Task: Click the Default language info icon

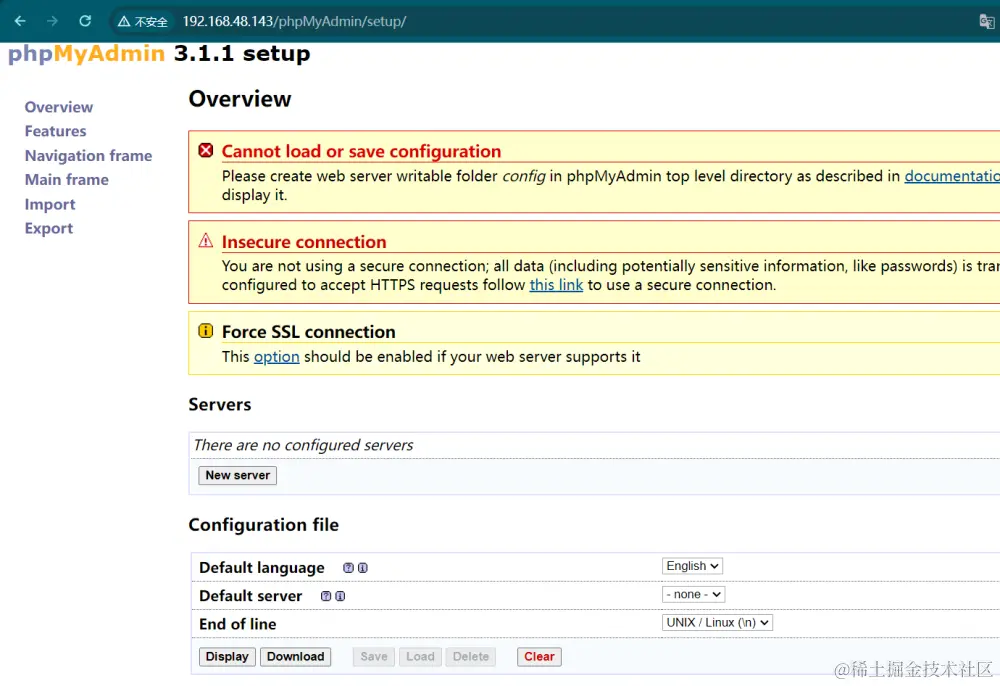Action: 362,568
